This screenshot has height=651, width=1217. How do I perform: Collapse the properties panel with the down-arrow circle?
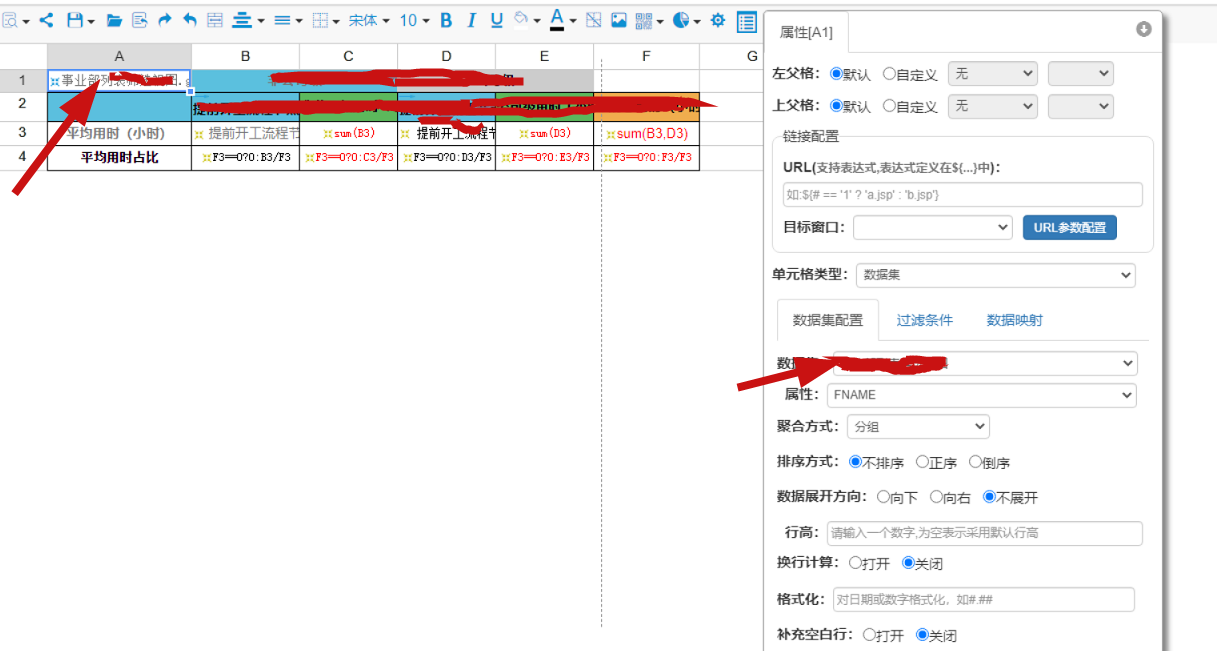(1144, 29)
